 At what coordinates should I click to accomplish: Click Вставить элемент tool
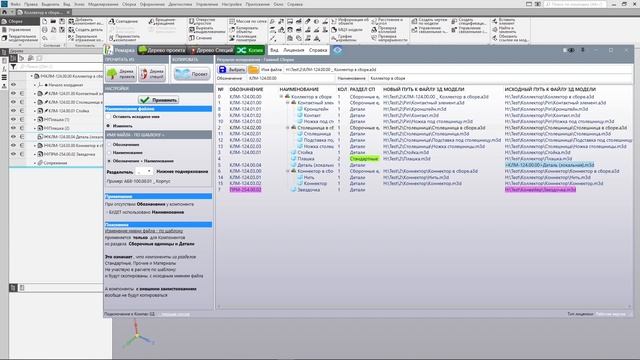[x=503, y=21]
